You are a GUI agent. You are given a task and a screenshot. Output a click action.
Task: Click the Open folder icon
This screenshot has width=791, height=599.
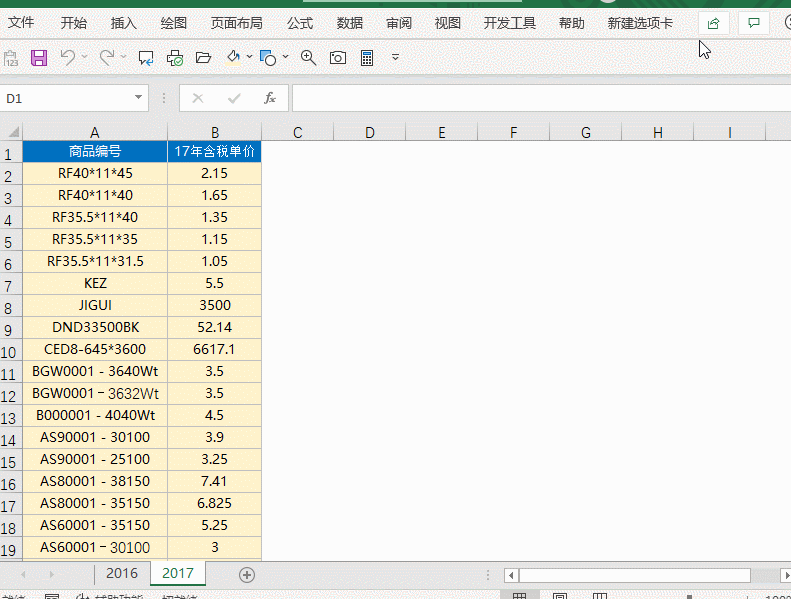point(203,58)
